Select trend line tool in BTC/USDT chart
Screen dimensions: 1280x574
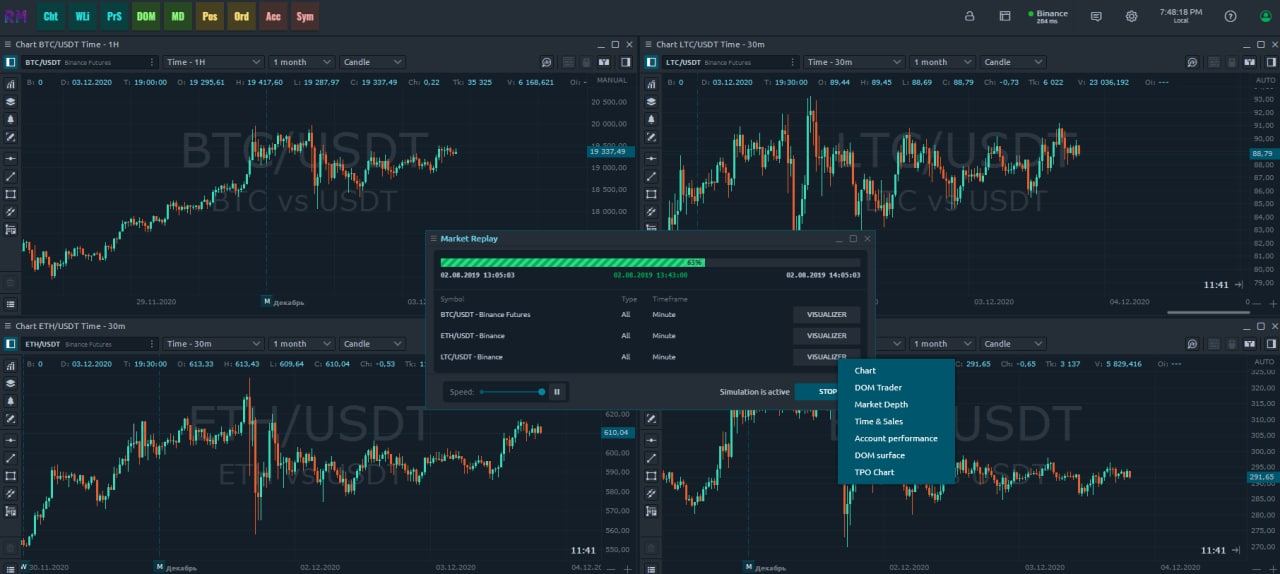click(10, 177)
